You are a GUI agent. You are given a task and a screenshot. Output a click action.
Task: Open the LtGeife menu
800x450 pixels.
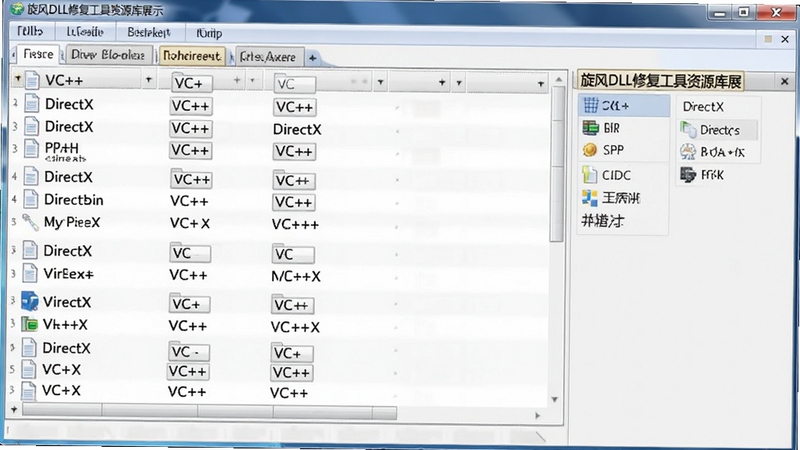(x=85, y=32)
